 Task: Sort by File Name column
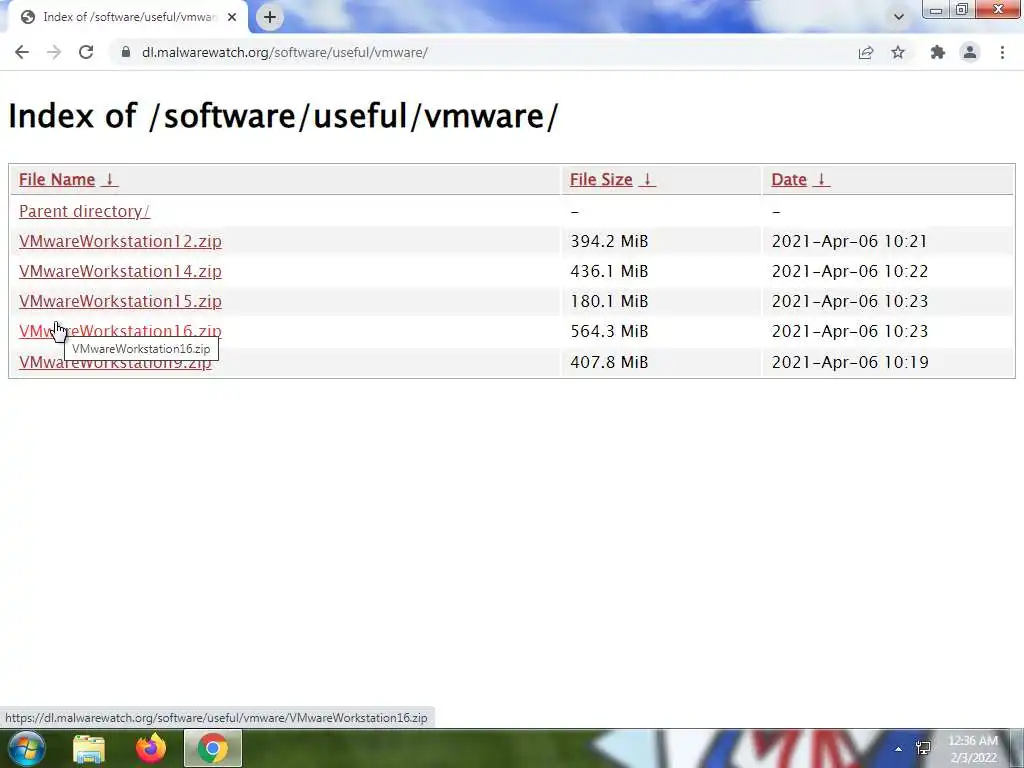(x=68, y=180)
